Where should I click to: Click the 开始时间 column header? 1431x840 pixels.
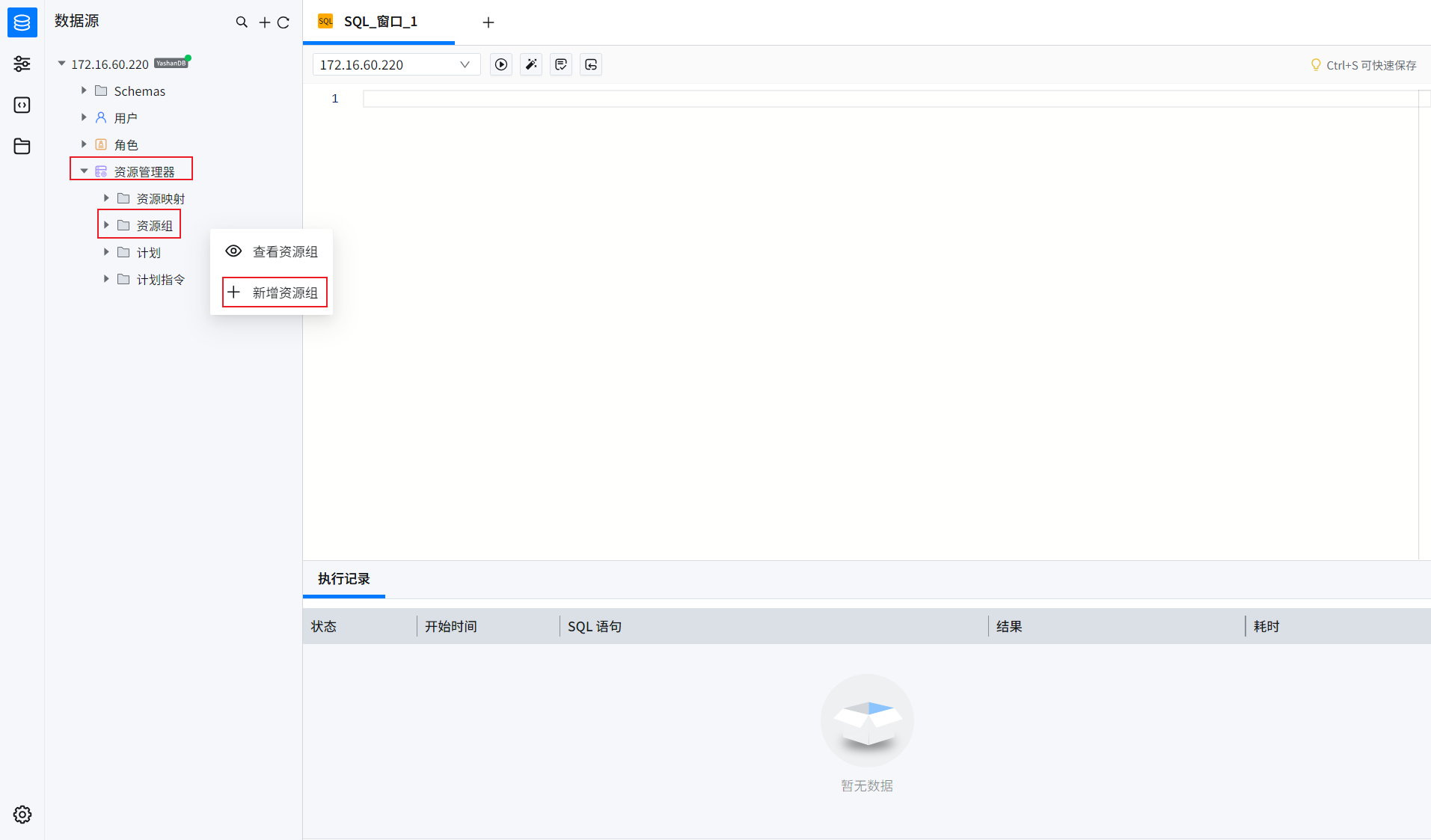pyautogui.click(x=488, y=626)
